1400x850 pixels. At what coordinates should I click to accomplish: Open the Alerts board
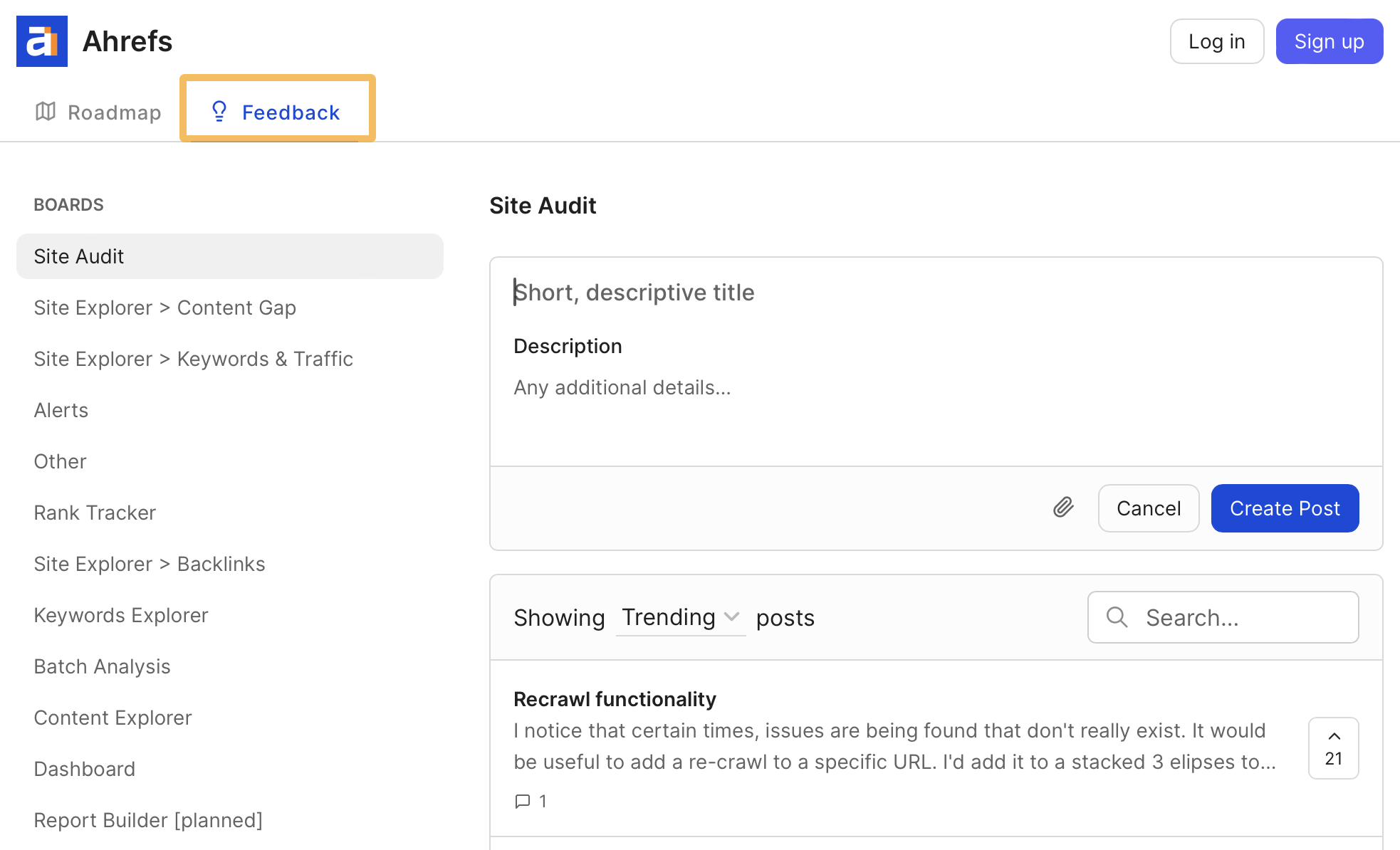(61, 410)
